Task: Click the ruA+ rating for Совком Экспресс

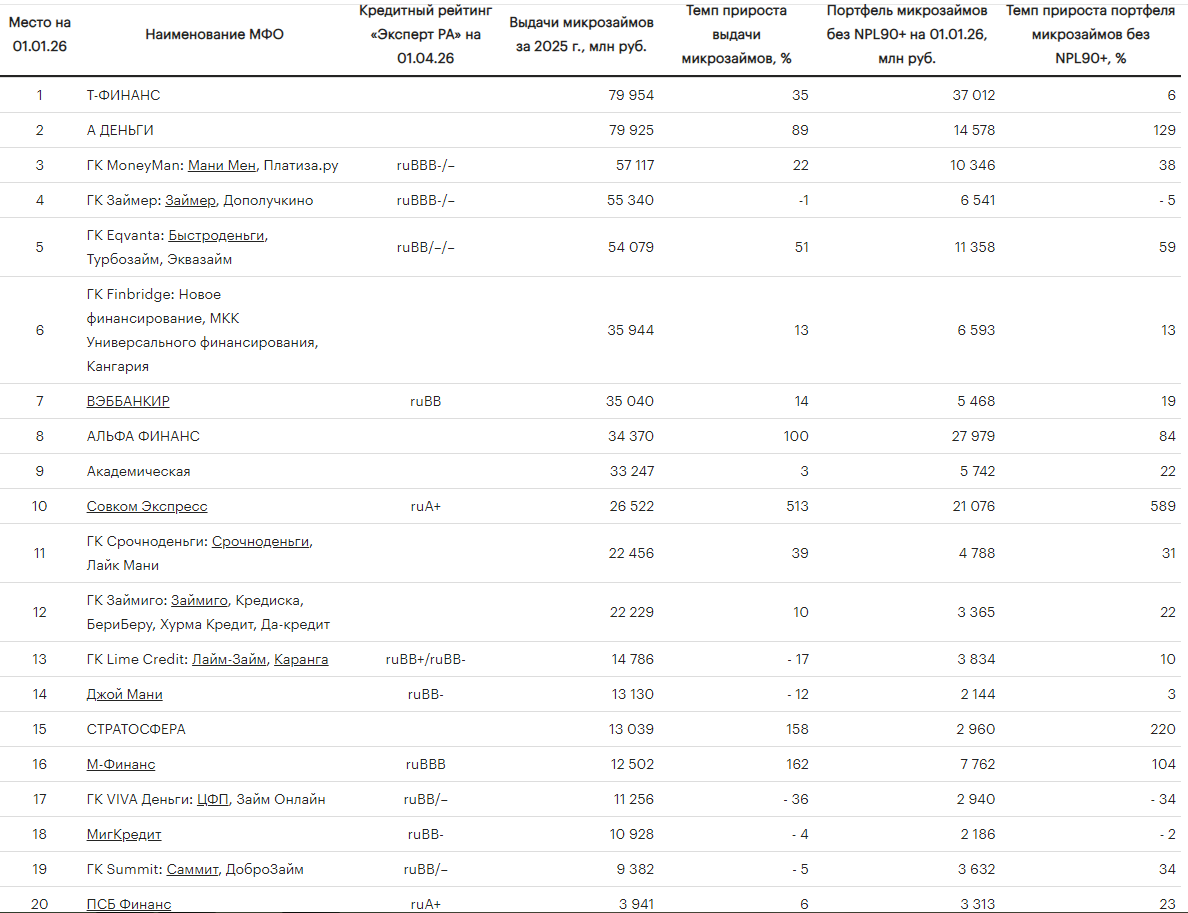Action: (426, 507)
